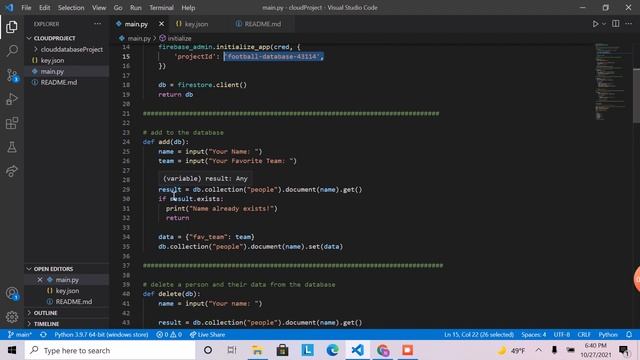Open key.json from Open Editors list

(x=67, y=291)
